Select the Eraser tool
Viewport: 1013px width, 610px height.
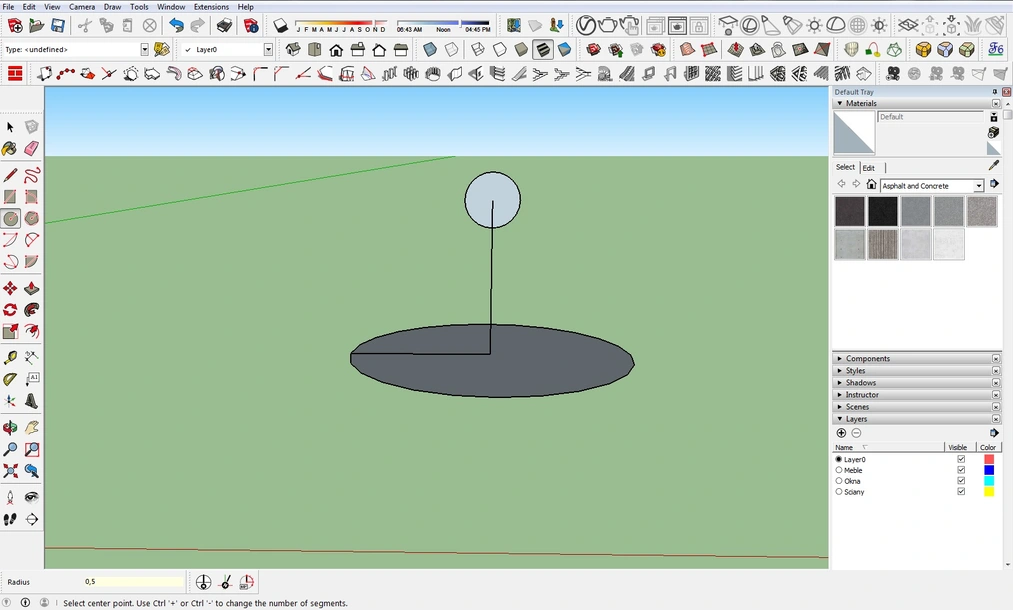pyautogui.click(x=33, y=148)
